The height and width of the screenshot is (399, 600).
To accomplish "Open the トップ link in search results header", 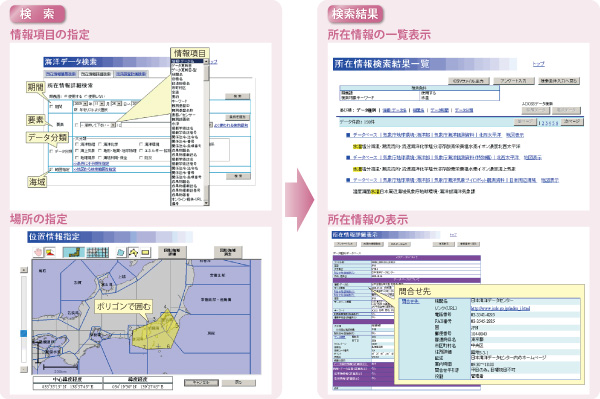I will pyautogui.click(x=539, y=64).
